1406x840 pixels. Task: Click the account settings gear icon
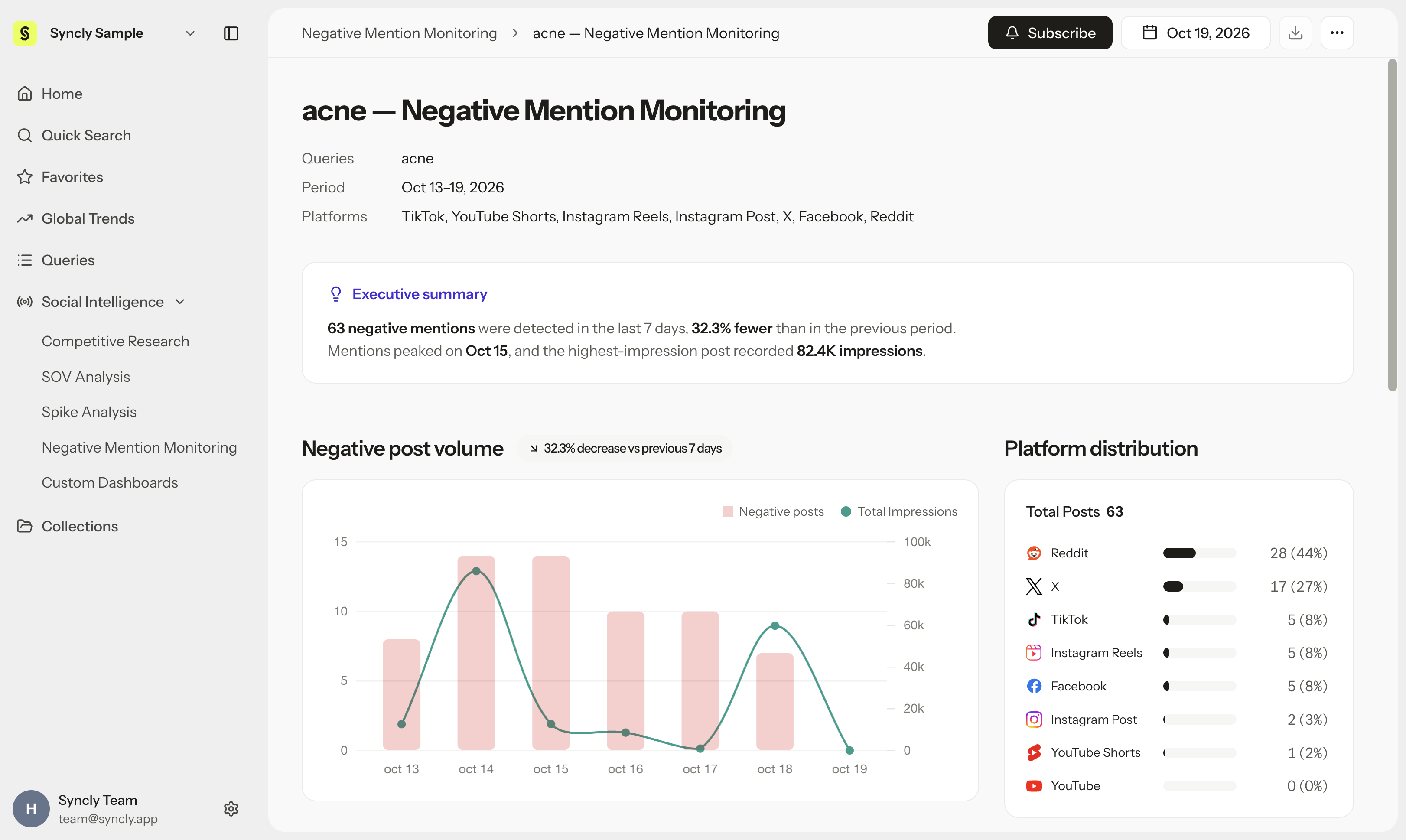tap(231, 809)
